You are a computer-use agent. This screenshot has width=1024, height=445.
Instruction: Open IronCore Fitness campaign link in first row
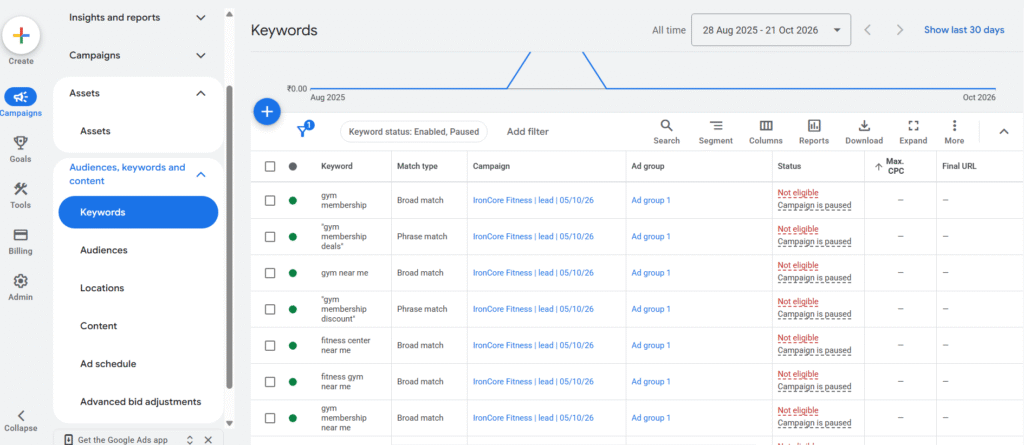pos(533,201)
